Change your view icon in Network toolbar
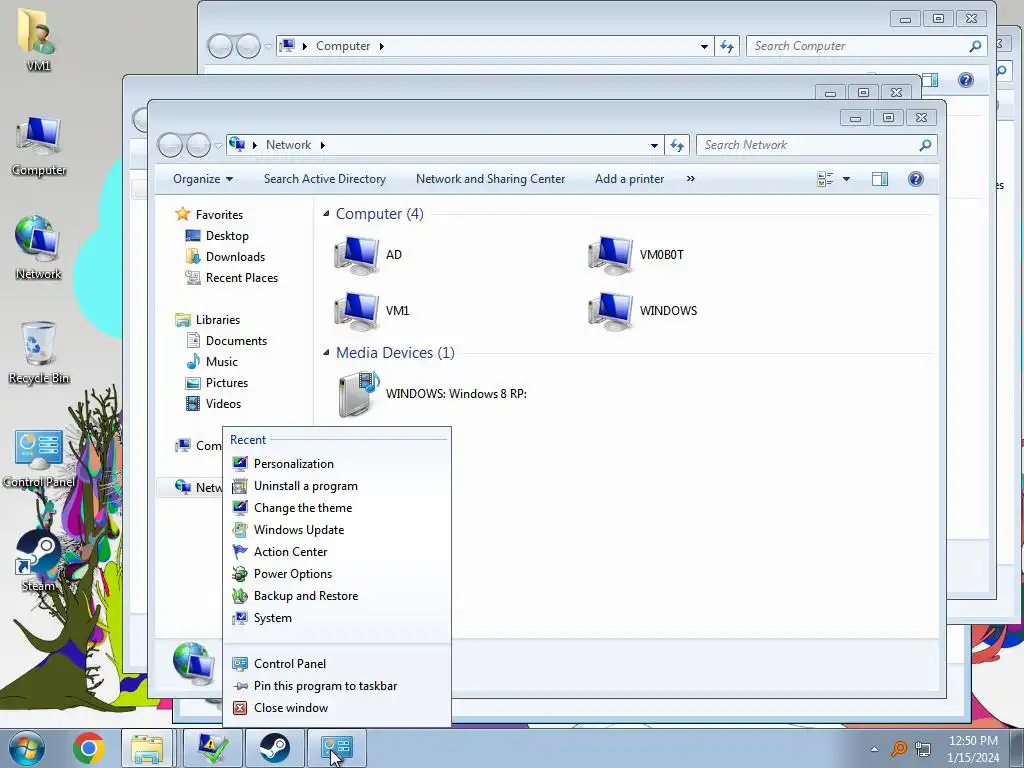This screenshot has width=1024, height=768. click(x=825, y=179)
